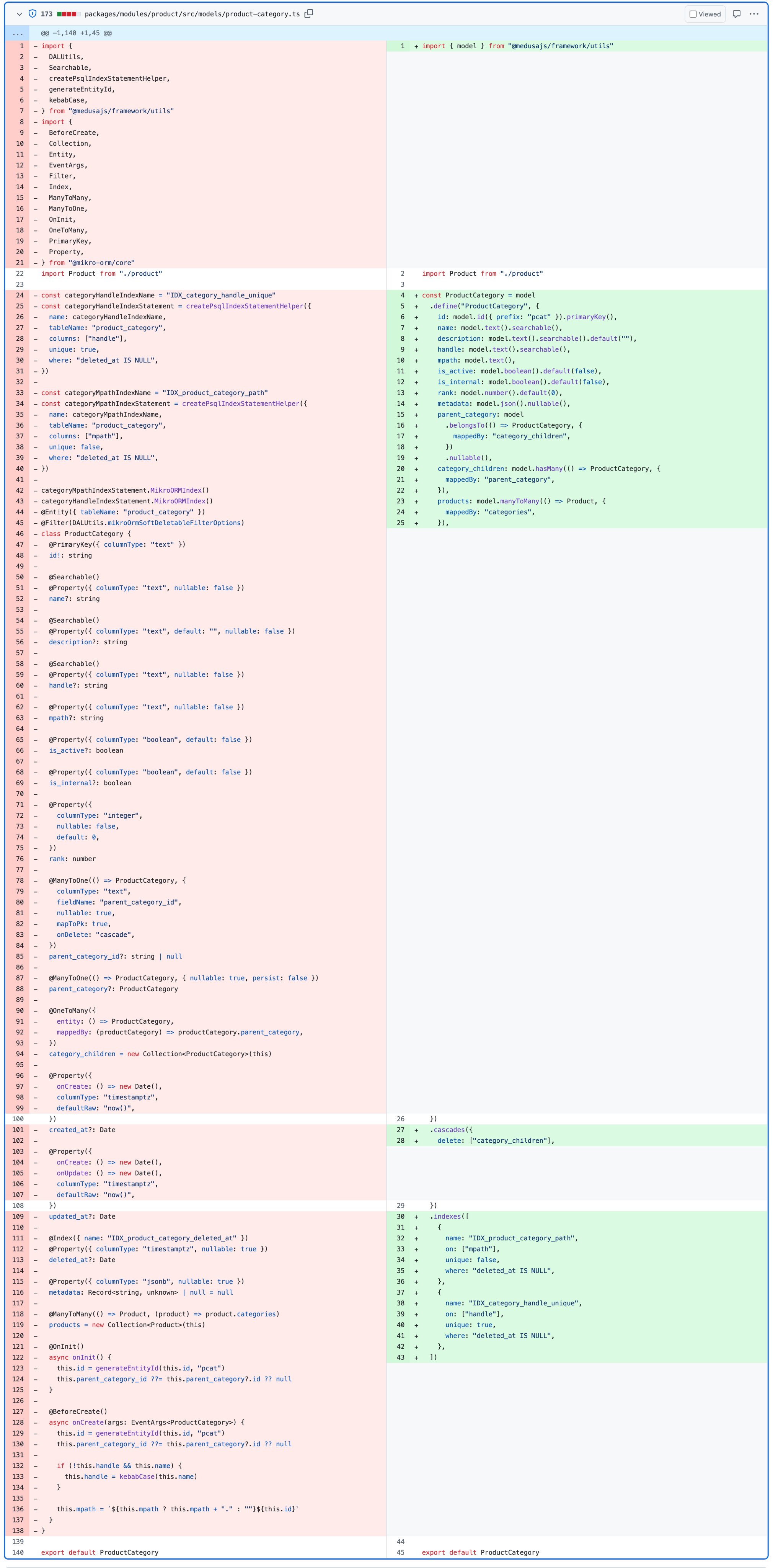This screenshot has height=1568, width=773.
Task: Open the three-dot file options menu
Action: [754, 13]
